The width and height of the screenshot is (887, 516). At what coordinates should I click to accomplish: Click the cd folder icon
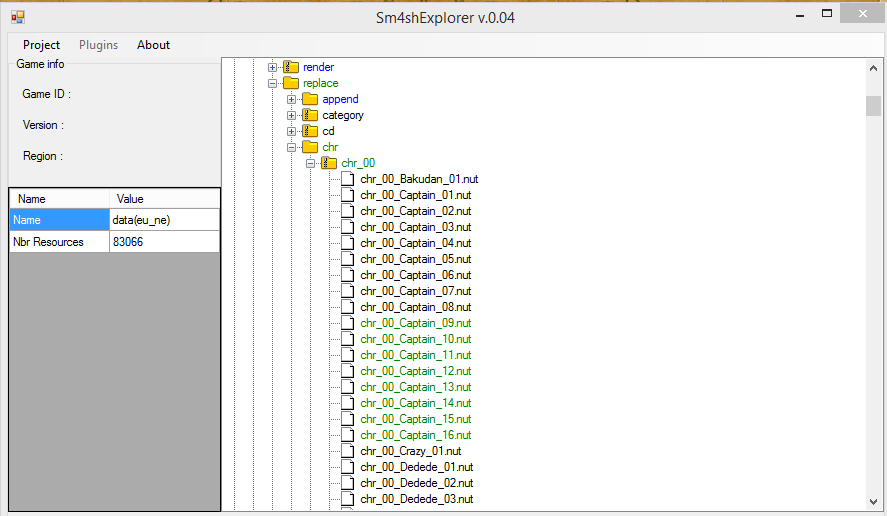(x=310, y=131)
